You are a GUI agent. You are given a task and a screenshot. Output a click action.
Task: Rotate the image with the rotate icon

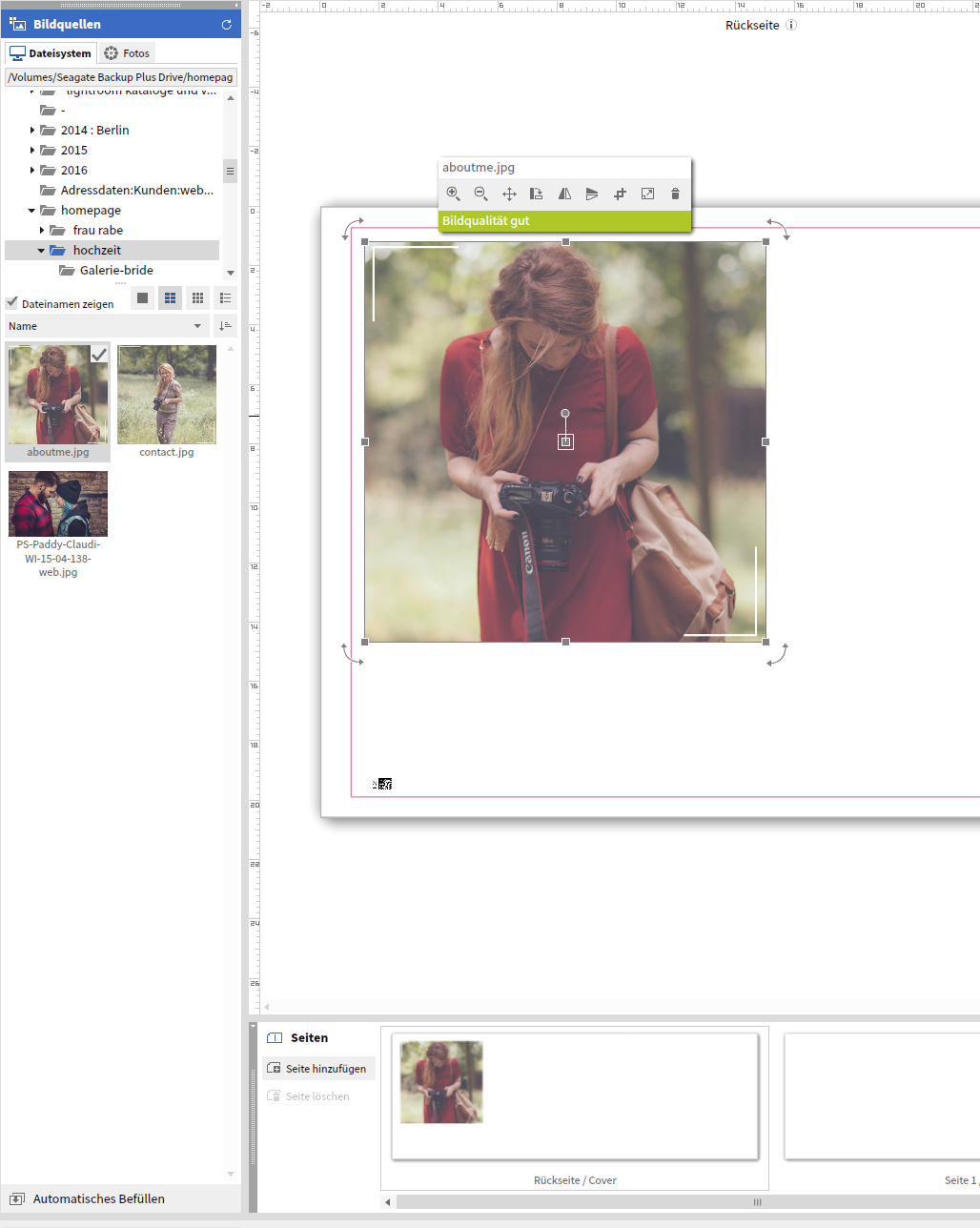[x=537, y=194]
